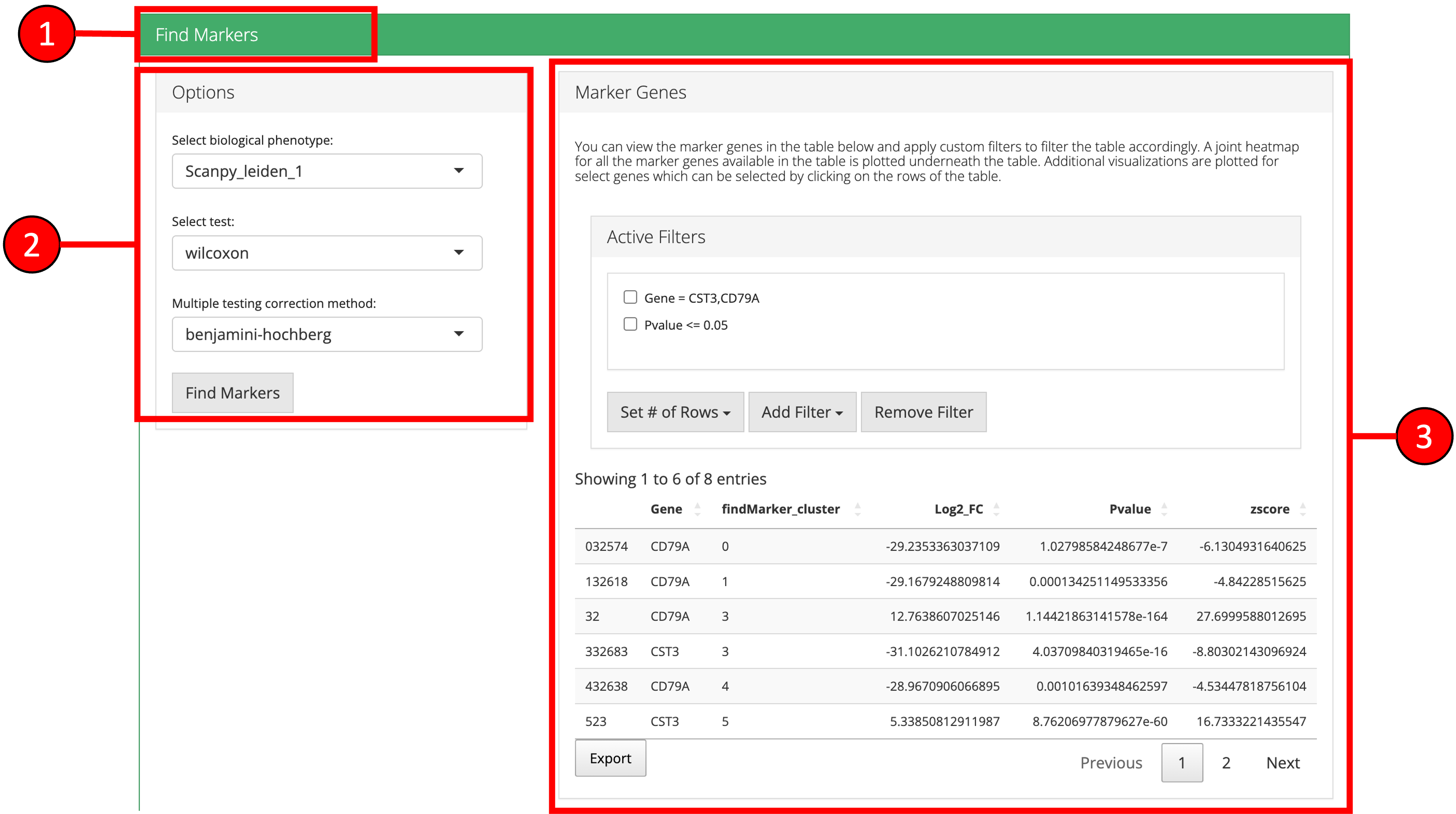Select the Find Markers header tab
The image size is (1456, 814).
[x=206, y=35]
